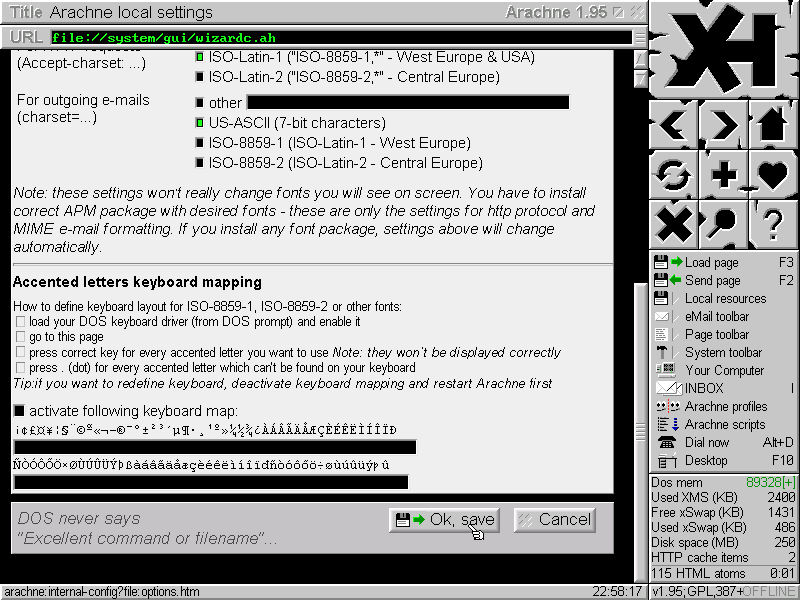Click the Local resources disk icon
Screen dimensions: 800x600
coord(661,298)
